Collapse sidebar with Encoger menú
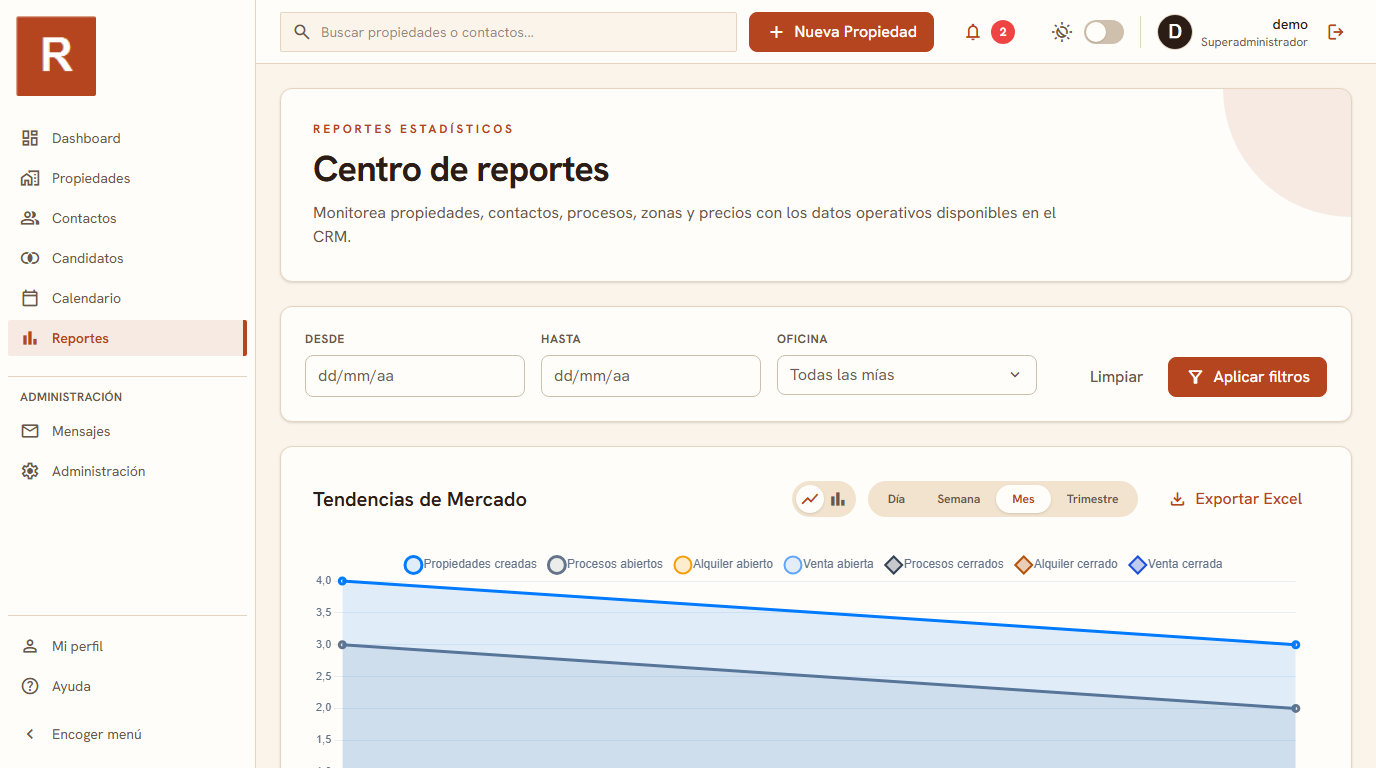 pos(127,734)
